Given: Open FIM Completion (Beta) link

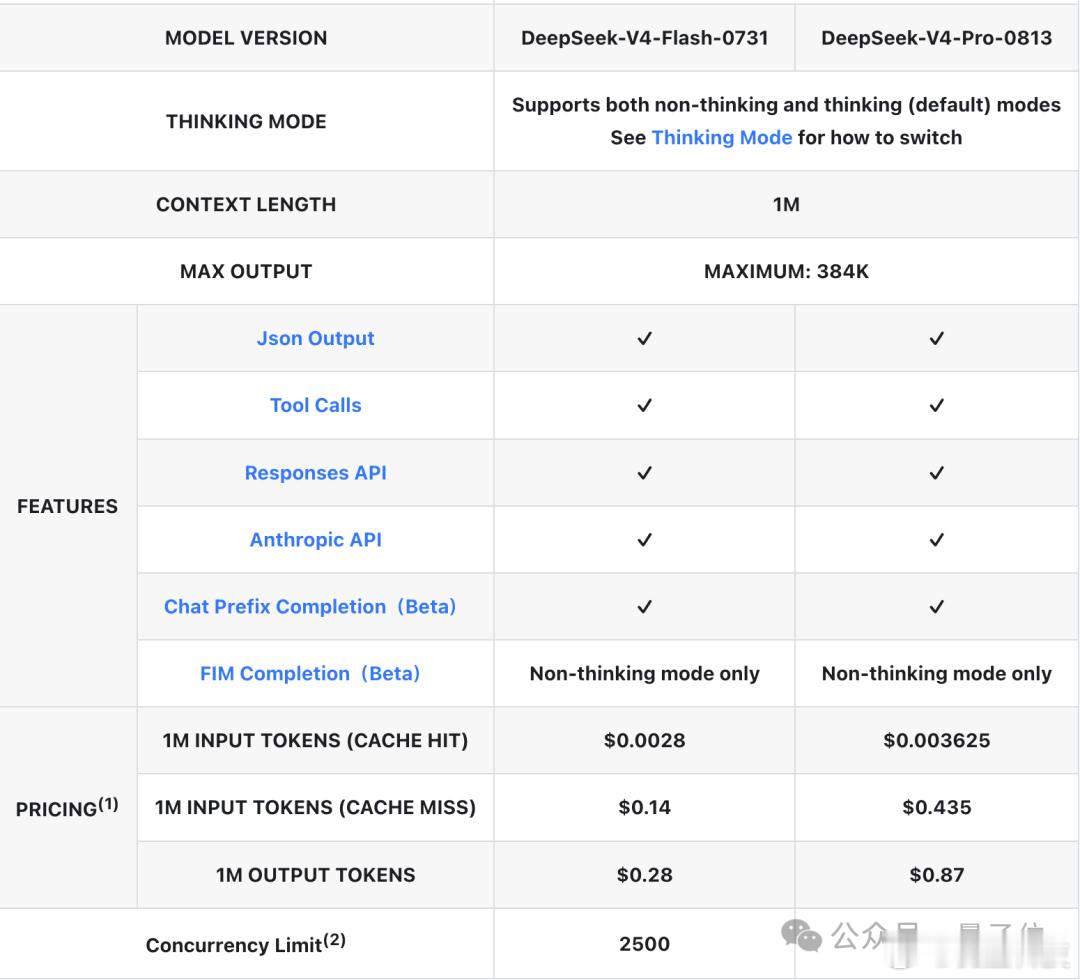Looking at the screenshot, I should pos(310,673).
